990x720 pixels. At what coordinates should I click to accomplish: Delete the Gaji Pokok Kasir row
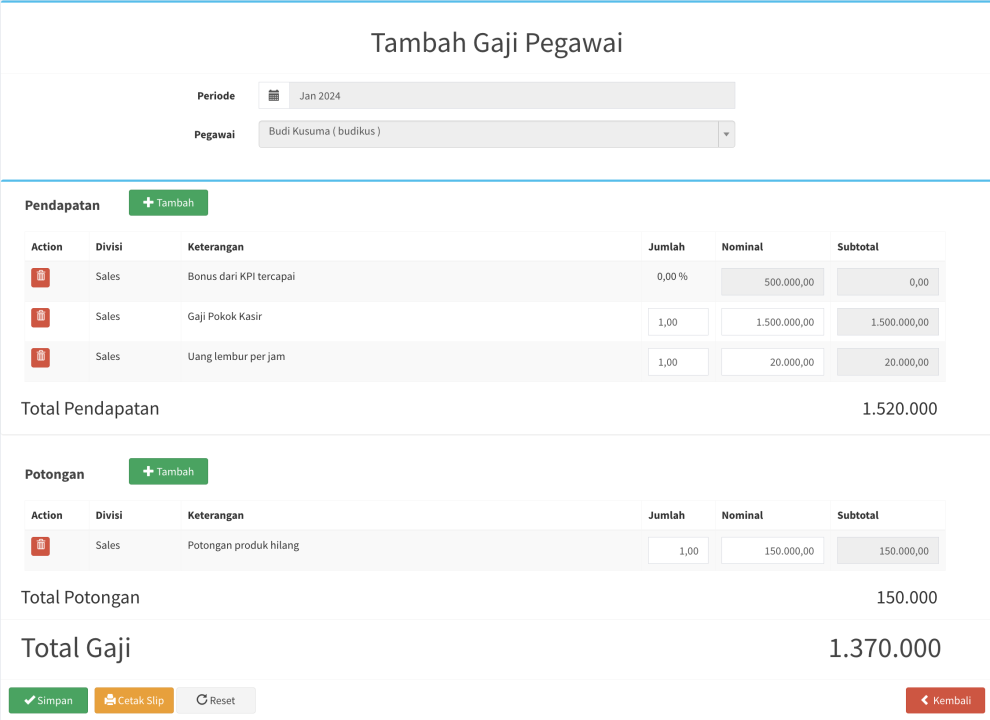pos(40,317)
